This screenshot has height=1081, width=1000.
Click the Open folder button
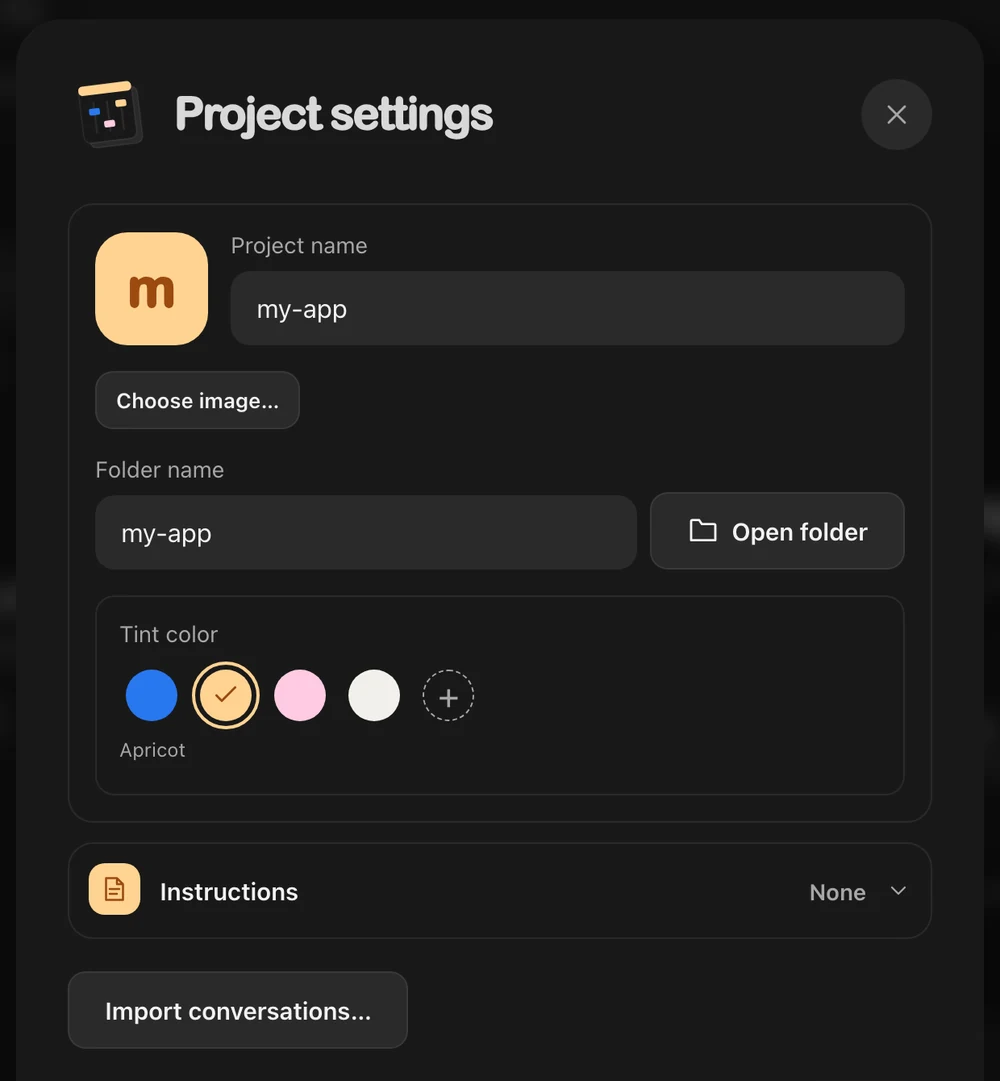(777, 531)
